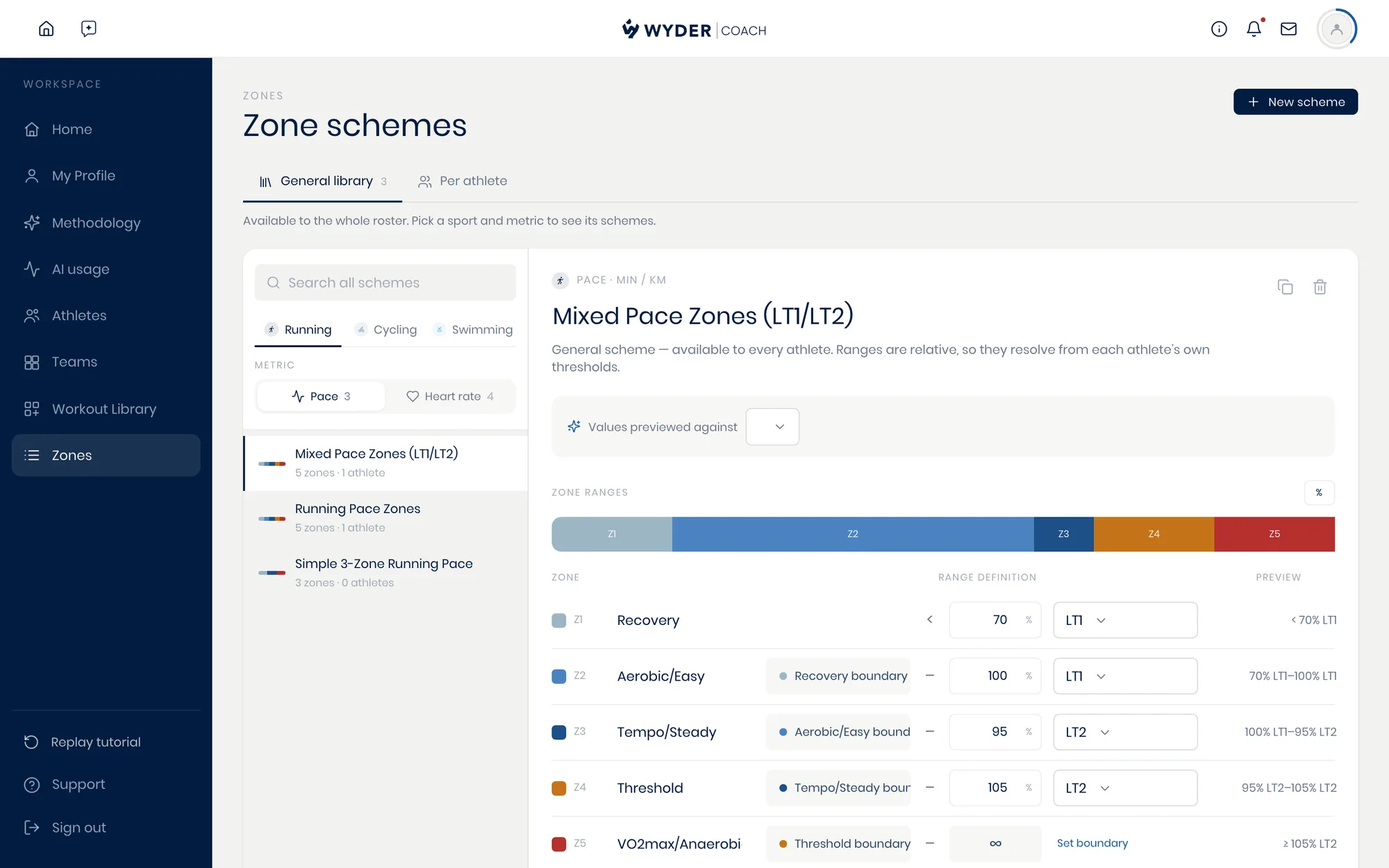This screenshot has height=868, width=1389.
Task: Duplicate the Mixed Pace Zones scheme
Action: coord(1285,287)
